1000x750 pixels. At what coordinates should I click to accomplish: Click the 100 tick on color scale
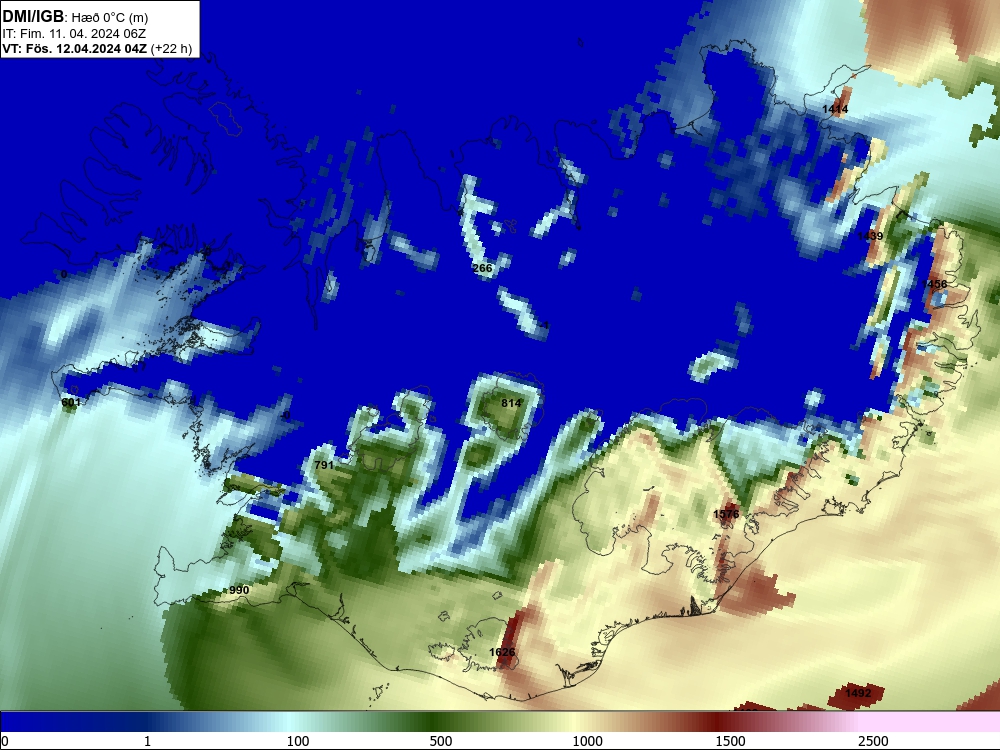pos(298,741)
